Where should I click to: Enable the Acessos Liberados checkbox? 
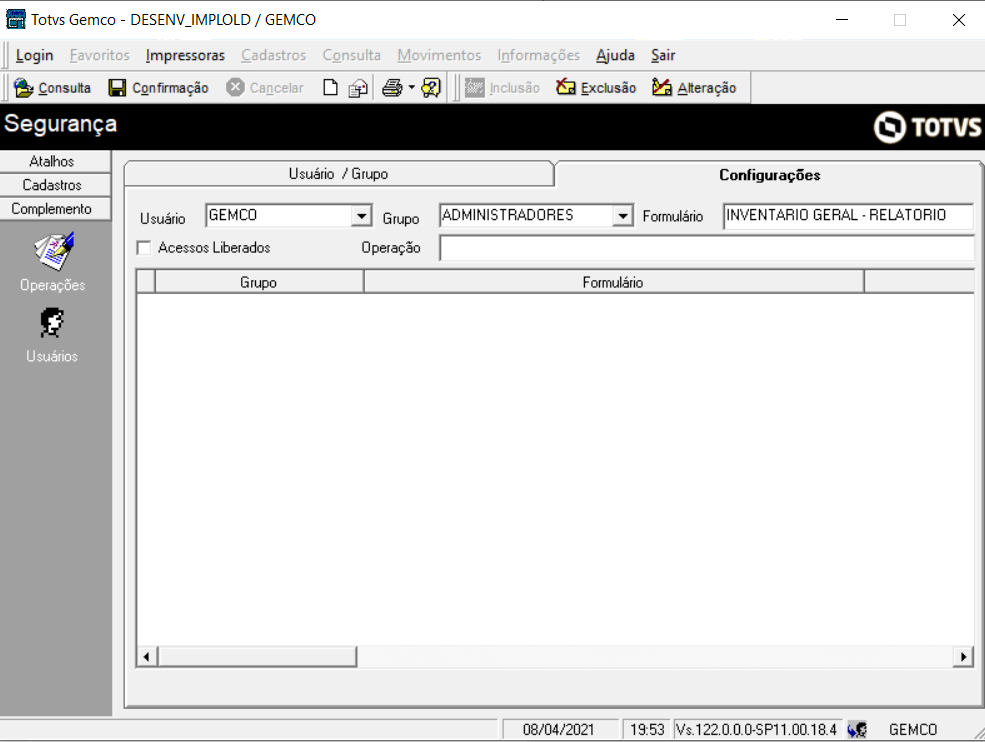[x=144, y=248]
